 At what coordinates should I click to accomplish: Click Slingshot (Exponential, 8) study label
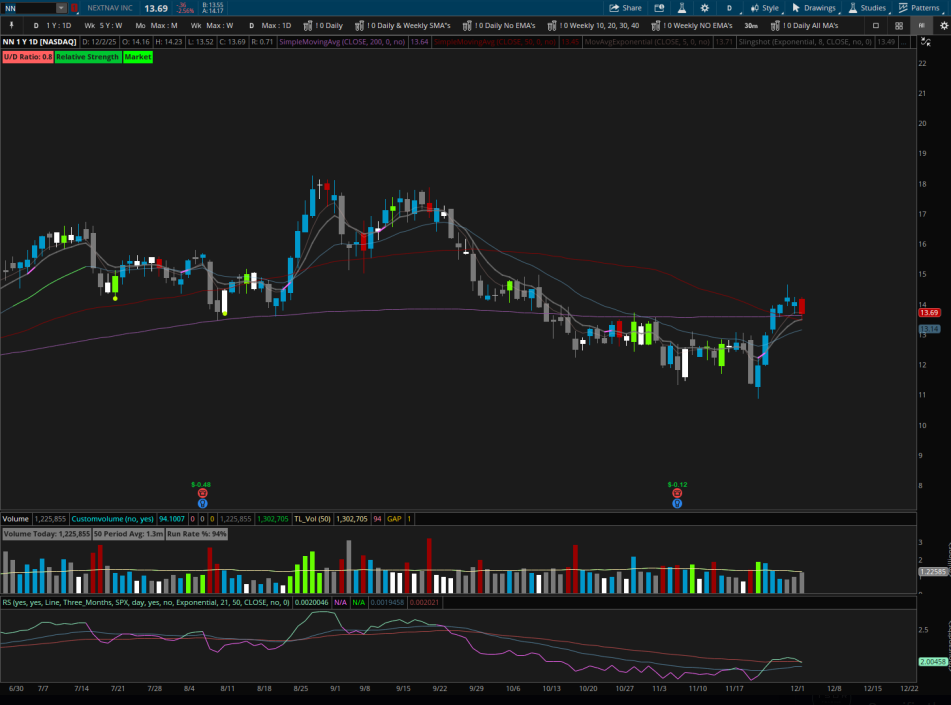pos(805,42)
